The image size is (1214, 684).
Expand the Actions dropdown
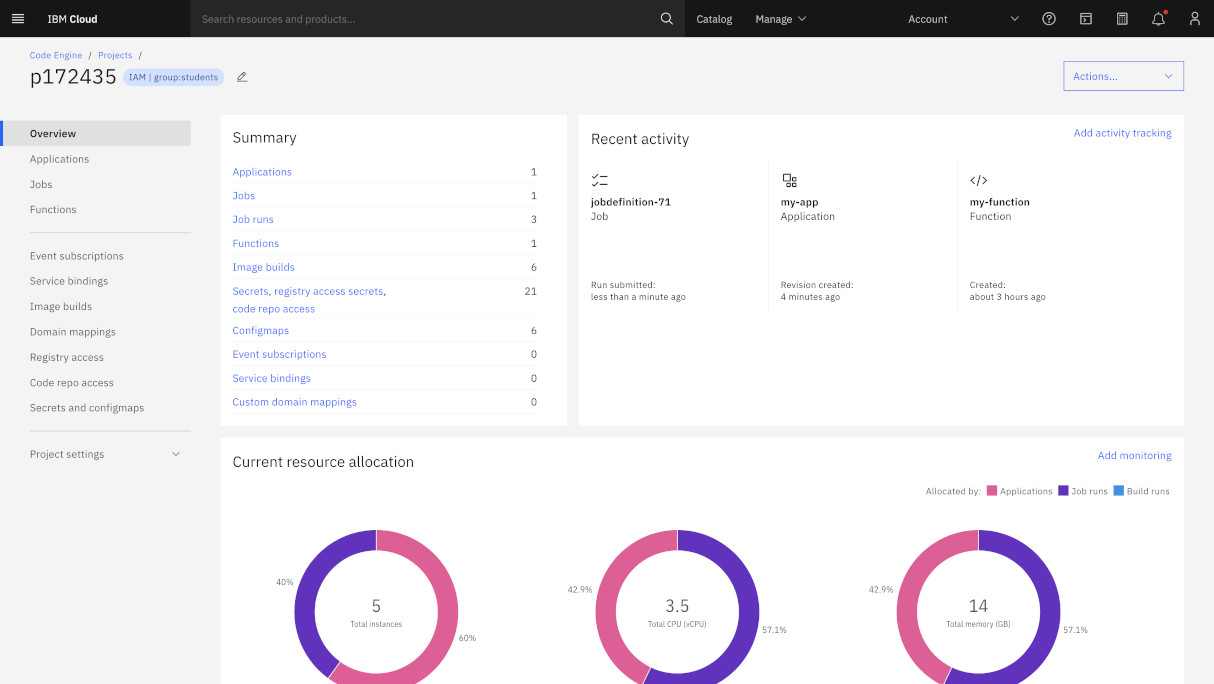(x=1123, y=76)
